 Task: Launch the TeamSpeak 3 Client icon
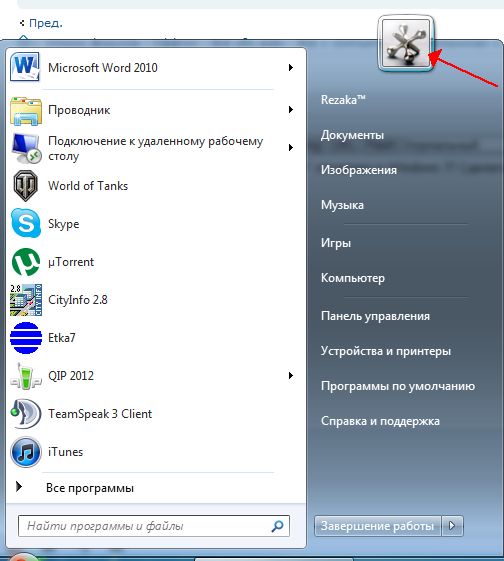point(25,414)
